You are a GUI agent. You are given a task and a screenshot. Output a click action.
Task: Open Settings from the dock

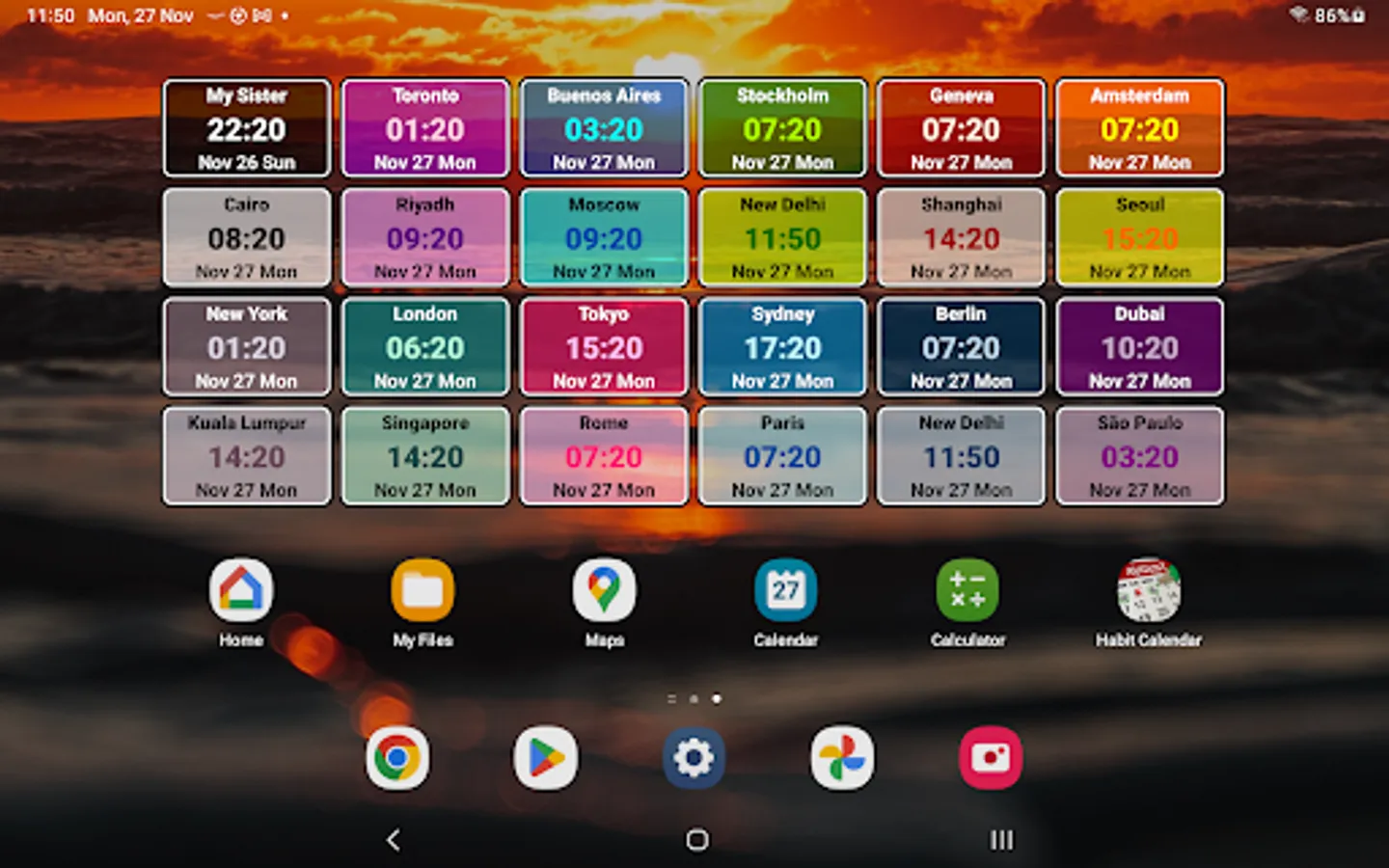[694, 758]
